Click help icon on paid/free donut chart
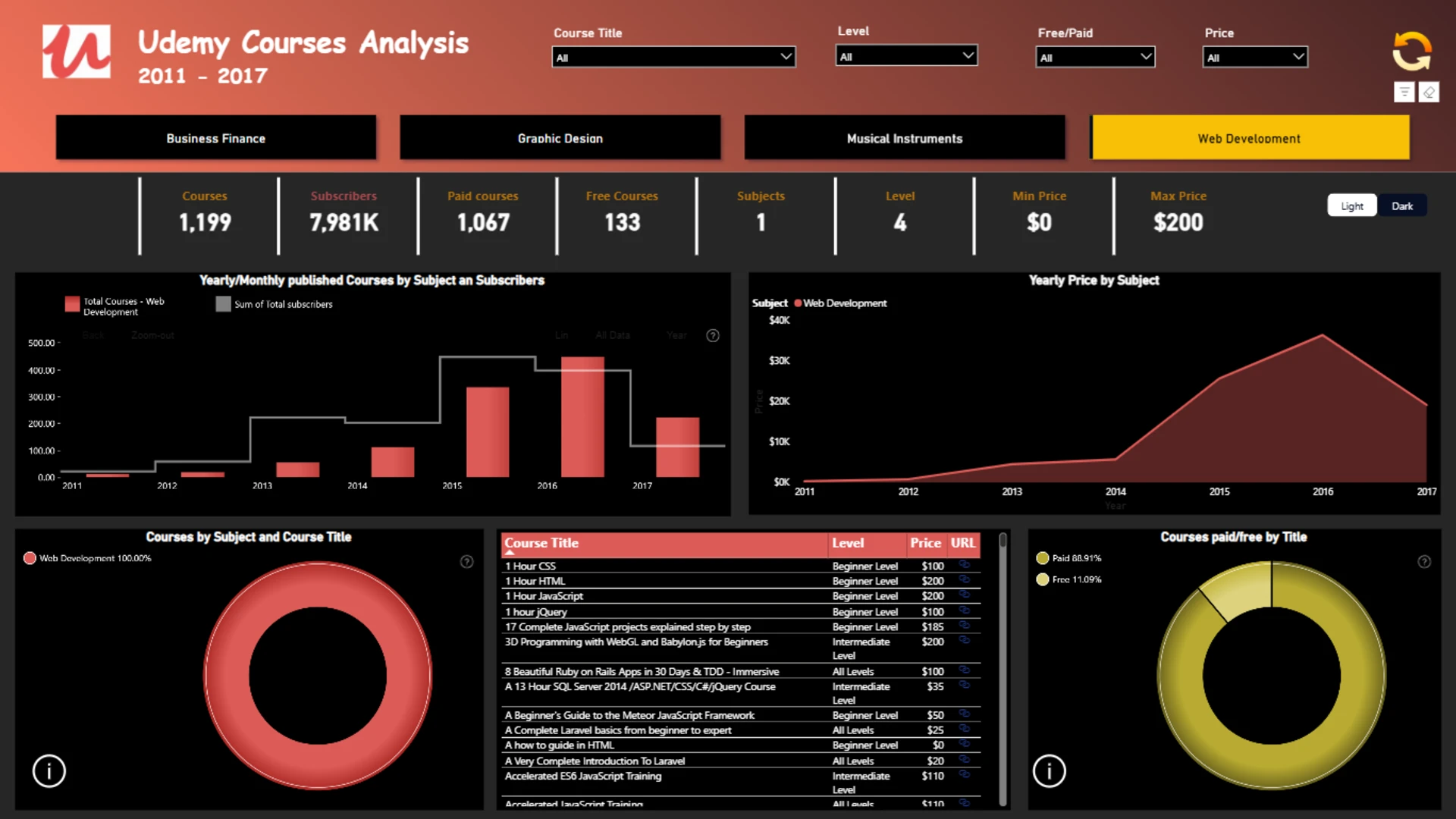Image resolution: width=1456 pixels, height=819 pixels. [x=1424, y=562]
